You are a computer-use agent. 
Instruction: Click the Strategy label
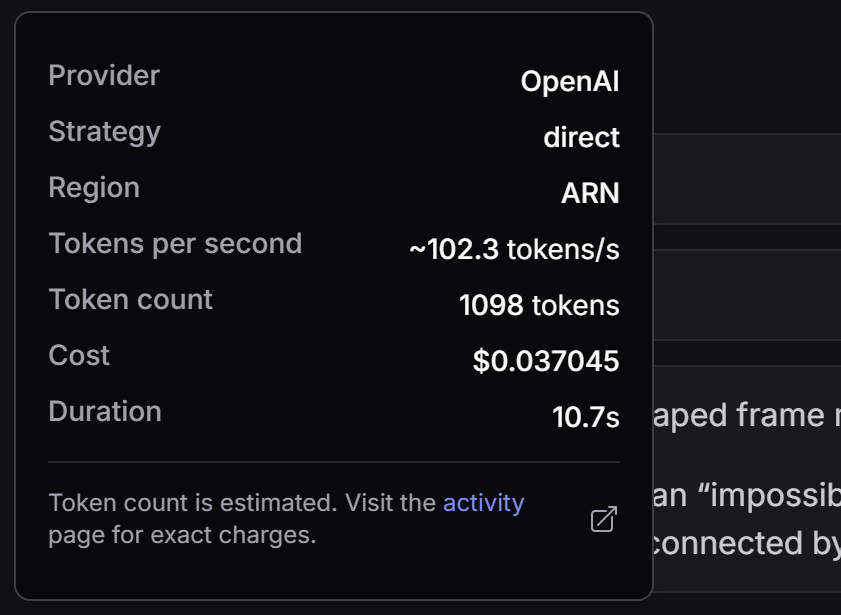pyautogui.click(x=105, y=132)
